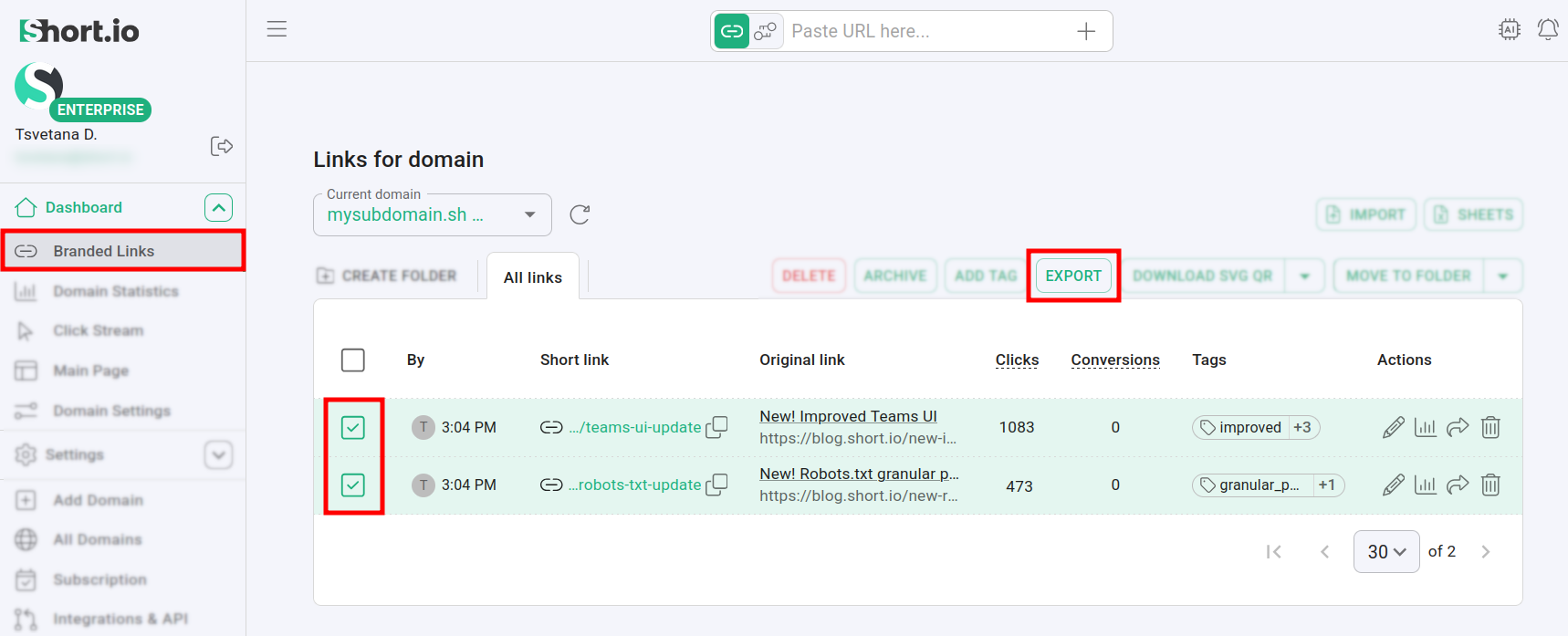Change rows per page from 30
This screenshot has width=1568, height=636.
click(1385, 552)
